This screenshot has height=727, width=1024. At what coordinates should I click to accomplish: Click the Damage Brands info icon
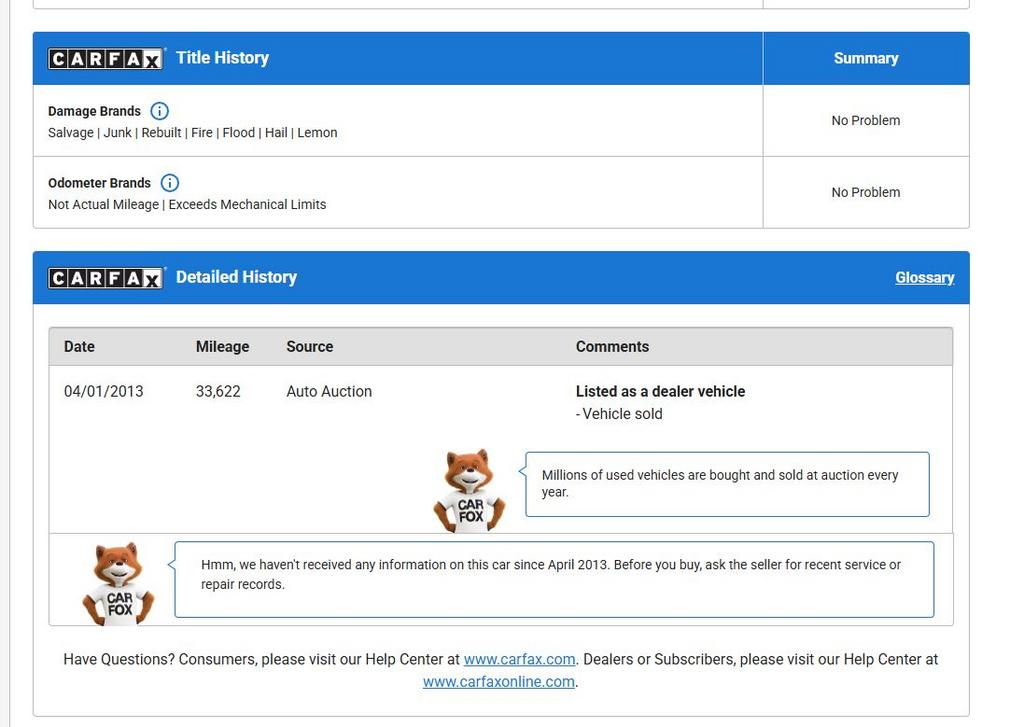coord(159,111)
